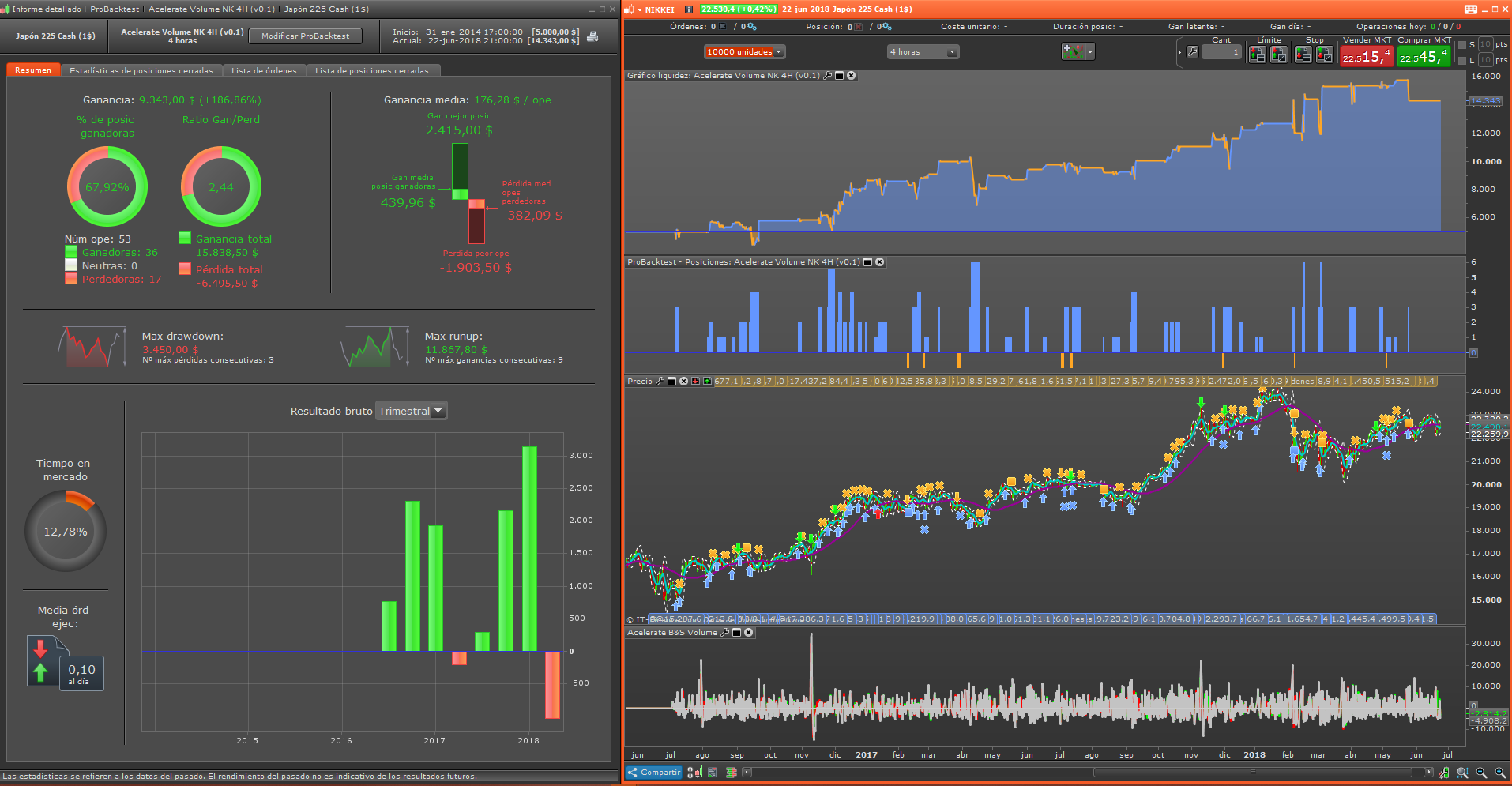The width and height of the screenshot is (1512, 786).
Task: Cancel all orders icon next to Órdenes
Action: 722,27
